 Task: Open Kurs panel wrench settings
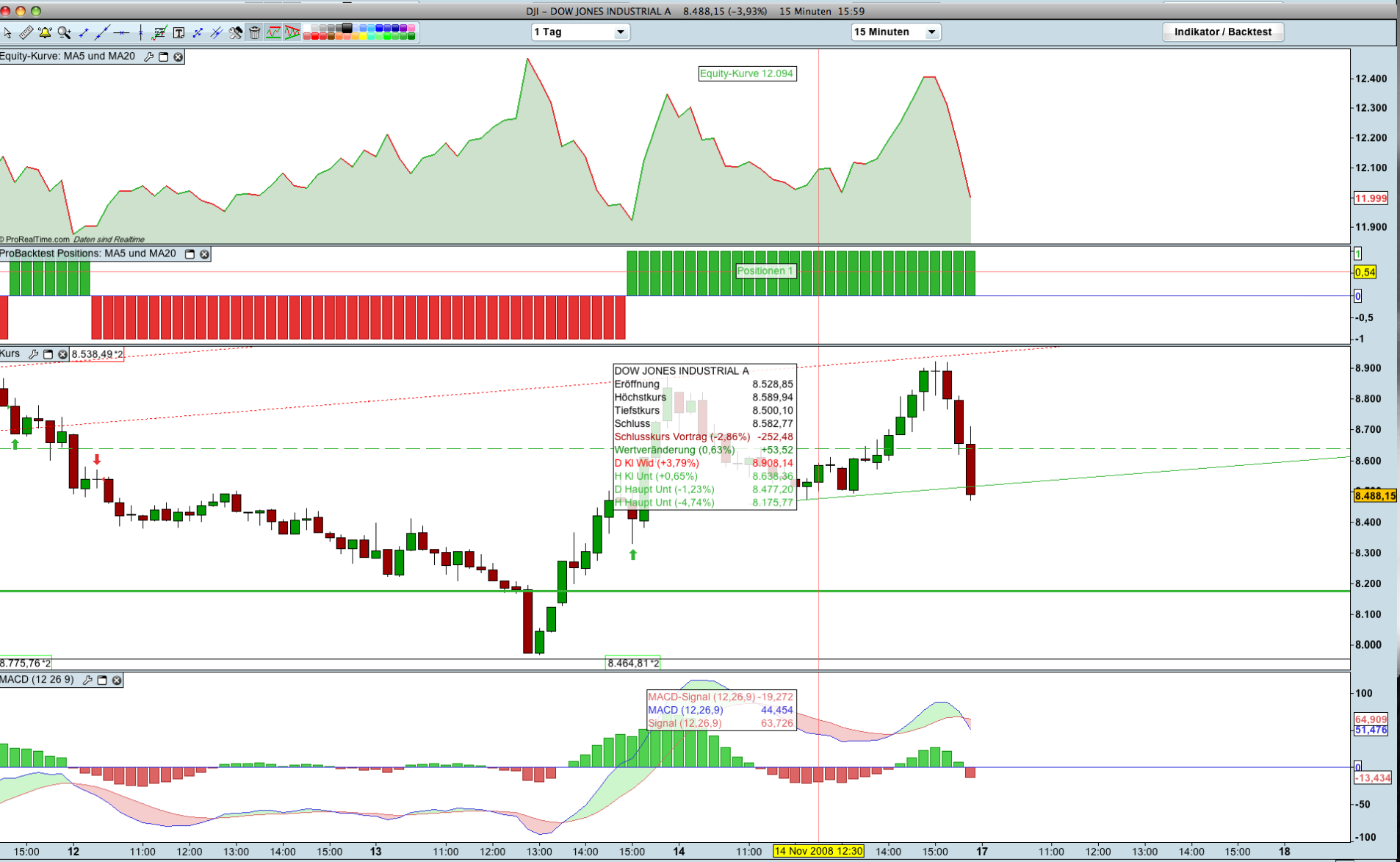[x=33, y=354]
